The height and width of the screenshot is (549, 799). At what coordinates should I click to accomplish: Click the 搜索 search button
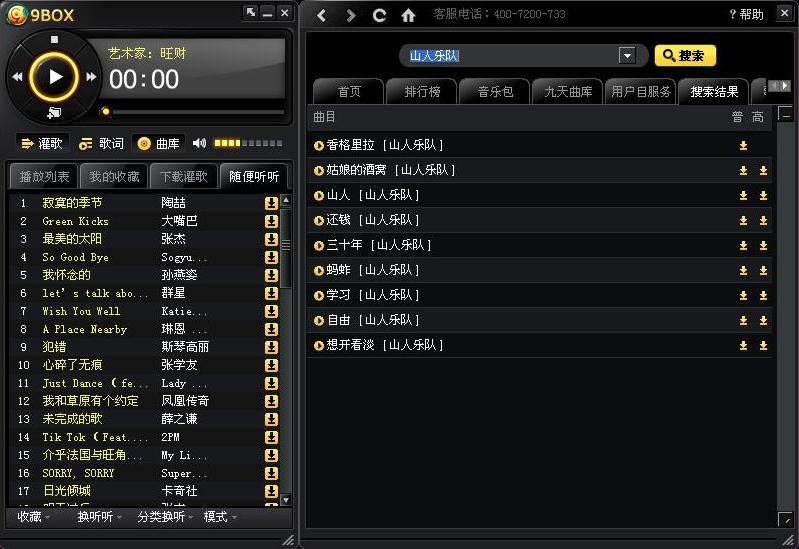coord(685,56)
